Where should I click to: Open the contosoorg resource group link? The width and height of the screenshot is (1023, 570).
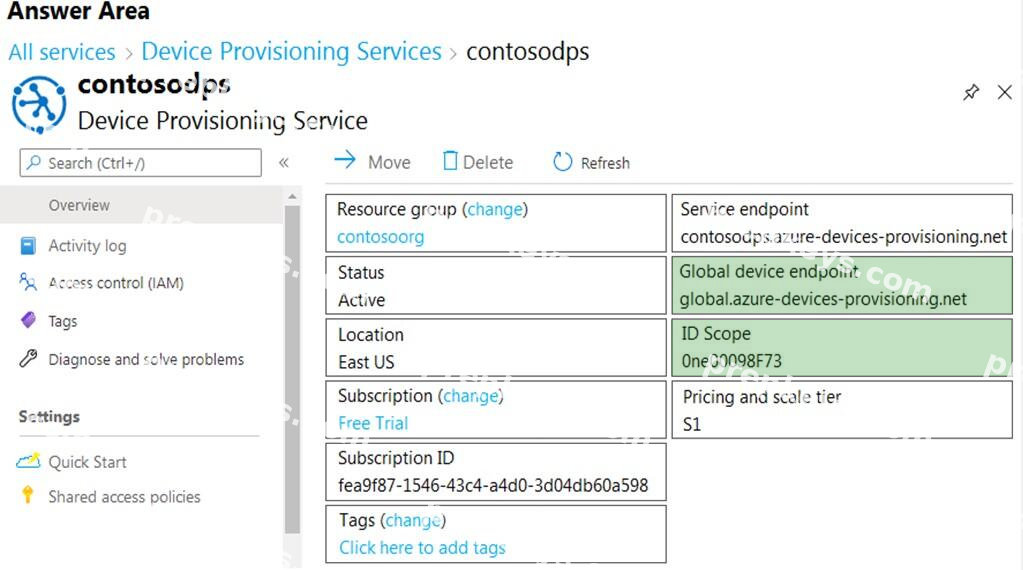[380, 237]
